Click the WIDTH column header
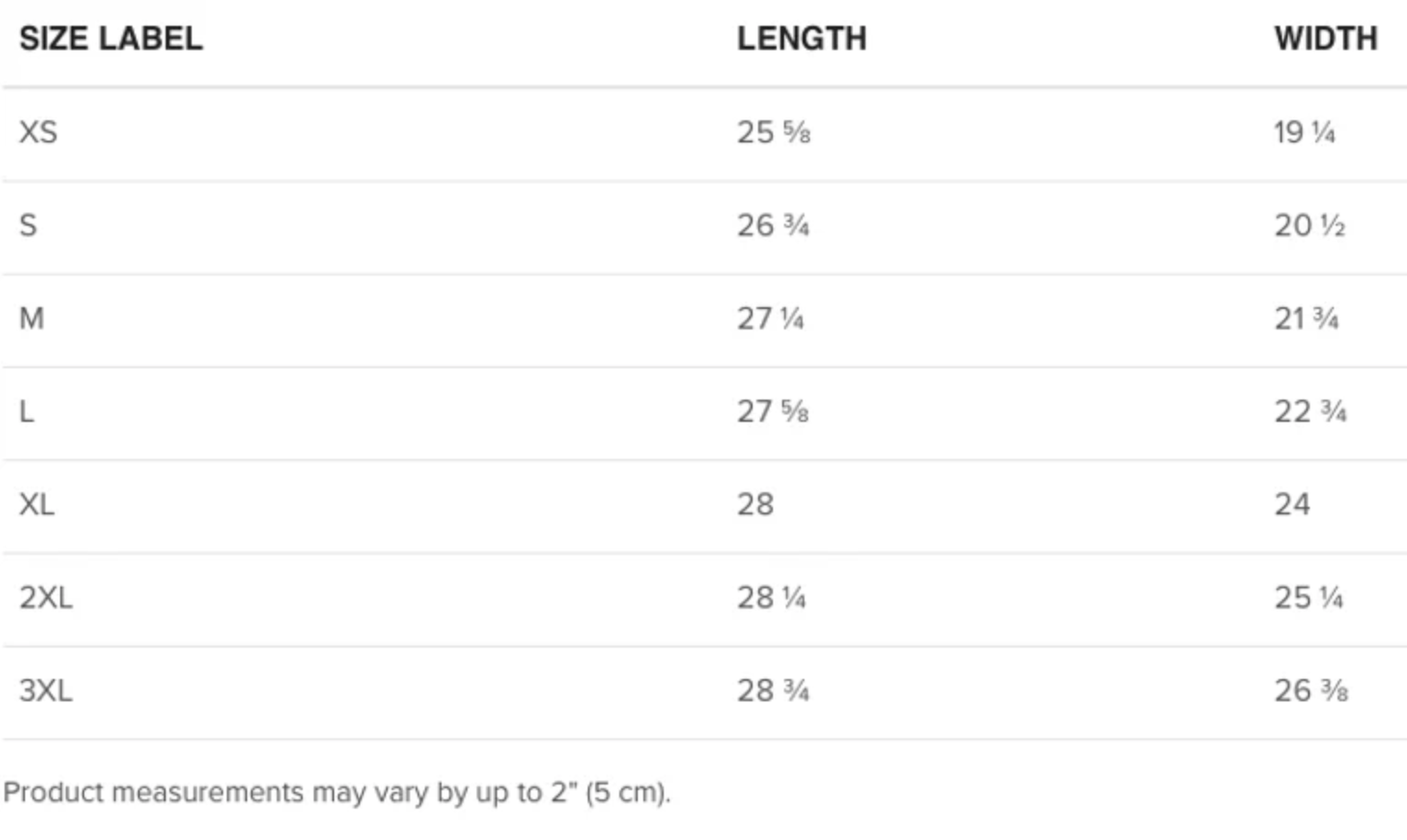1407x840 pixels. pyautogui.click(x=1326, y=39)
